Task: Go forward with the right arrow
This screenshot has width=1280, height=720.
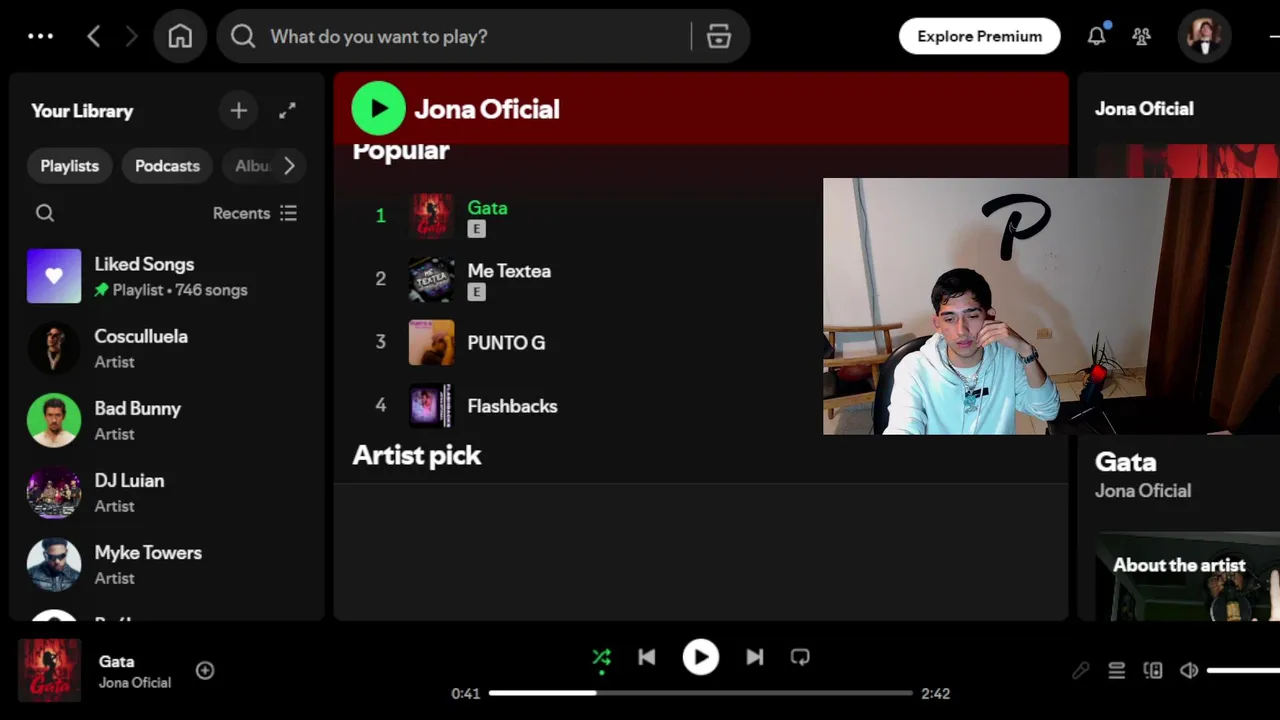Action: click(x=131, y=36)
